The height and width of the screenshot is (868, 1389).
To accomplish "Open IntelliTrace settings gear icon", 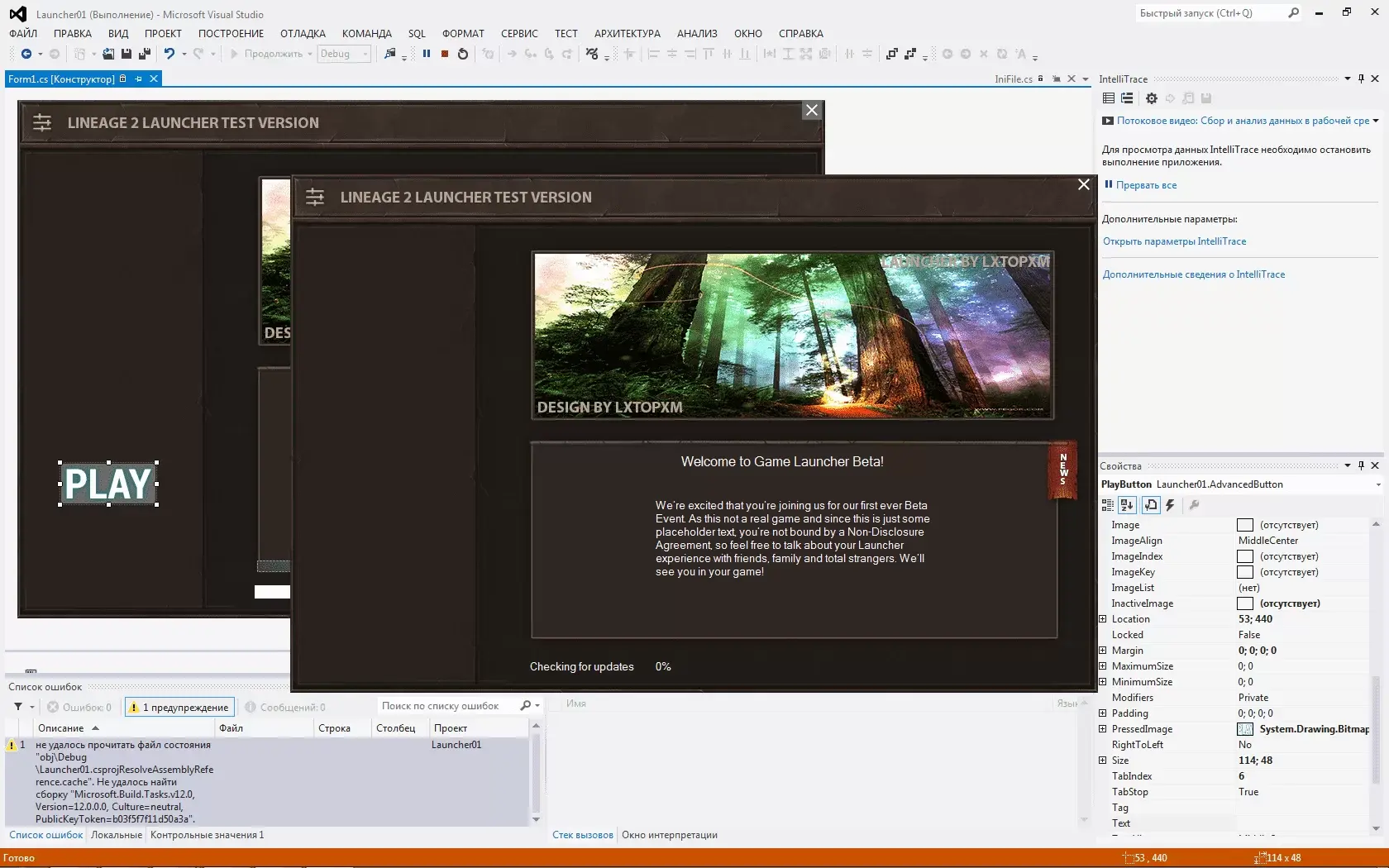I will (1152, 98).
